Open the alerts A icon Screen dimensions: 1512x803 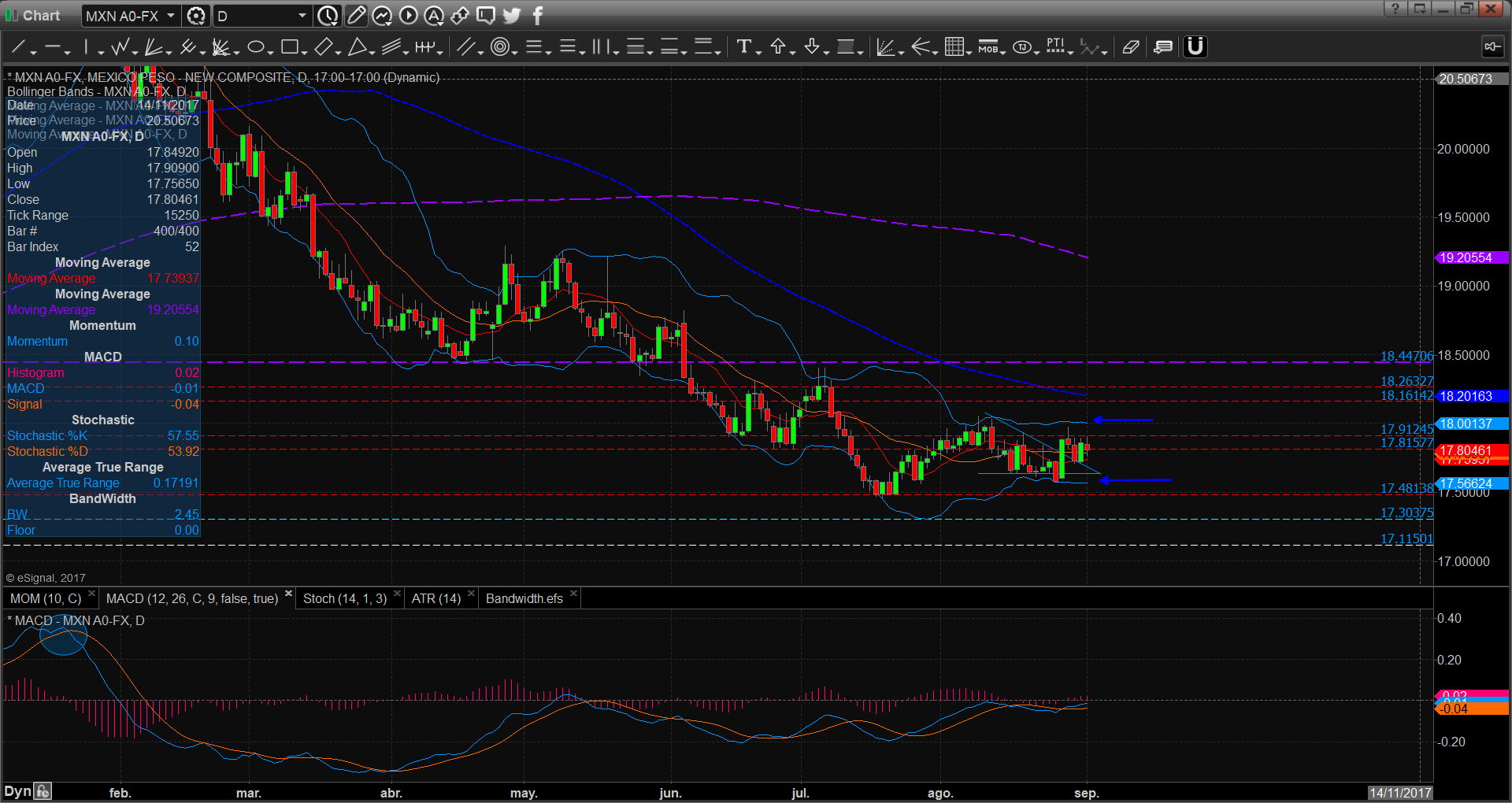point(434,16)
